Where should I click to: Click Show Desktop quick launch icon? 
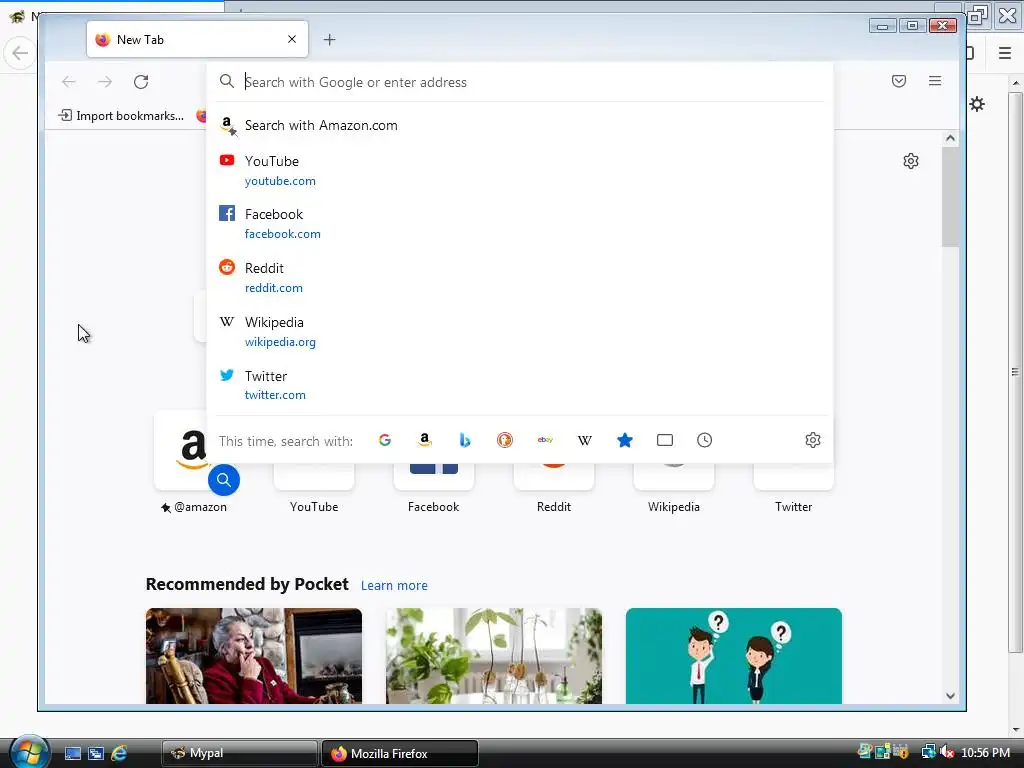pos(72,753)
